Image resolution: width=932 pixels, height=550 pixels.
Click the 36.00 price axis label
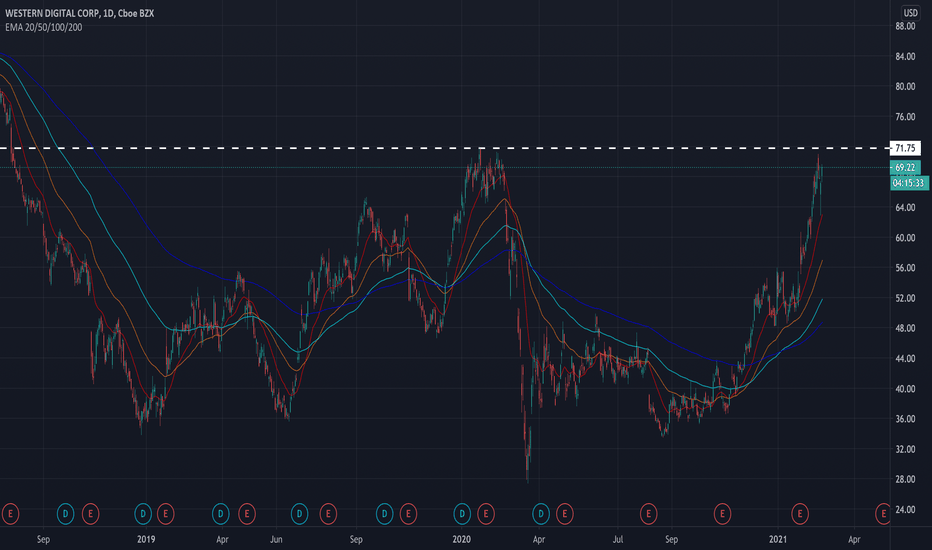(x=905, y=419)
